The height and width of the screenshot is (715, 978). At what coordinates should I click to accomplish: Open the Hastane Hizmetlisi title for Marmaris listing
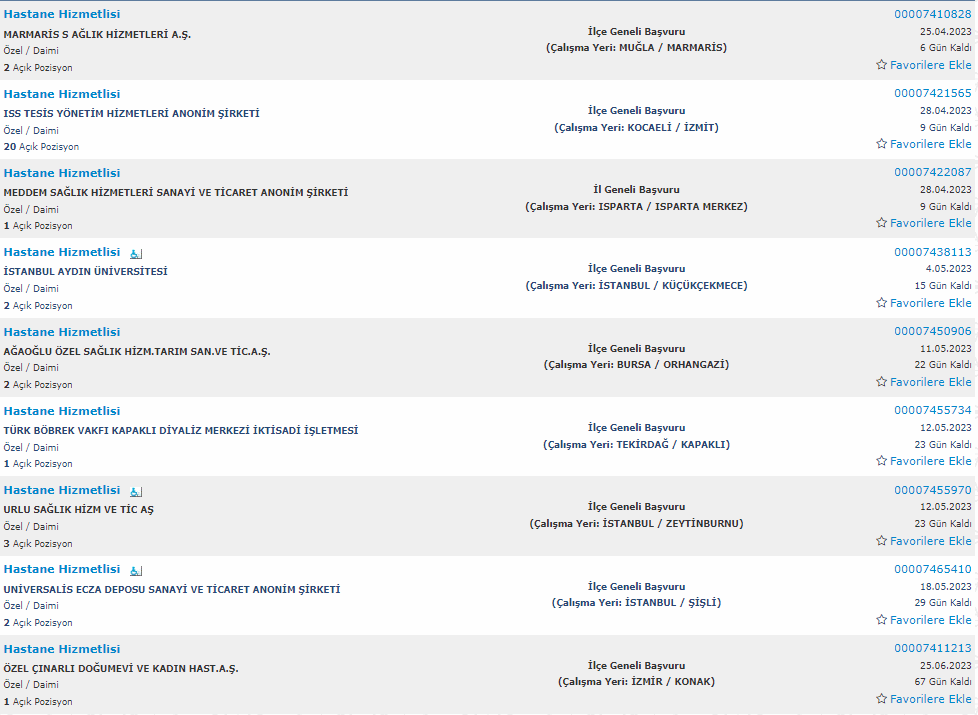pyautogui.click(x=62, y=14)
